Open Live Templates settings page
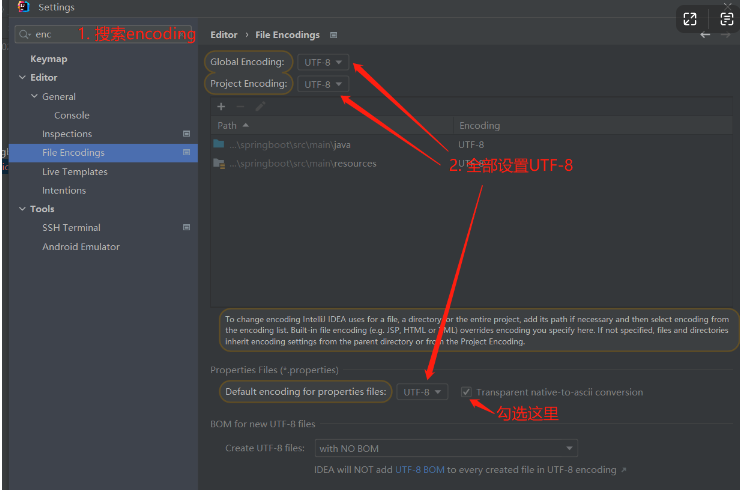The image size is (740, 490). [x=75, y=171]
